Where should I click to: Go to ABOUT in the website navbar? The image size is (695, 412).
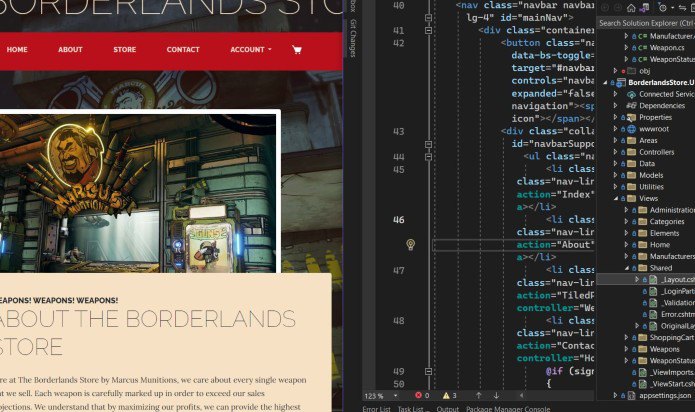tap(70, 50)
